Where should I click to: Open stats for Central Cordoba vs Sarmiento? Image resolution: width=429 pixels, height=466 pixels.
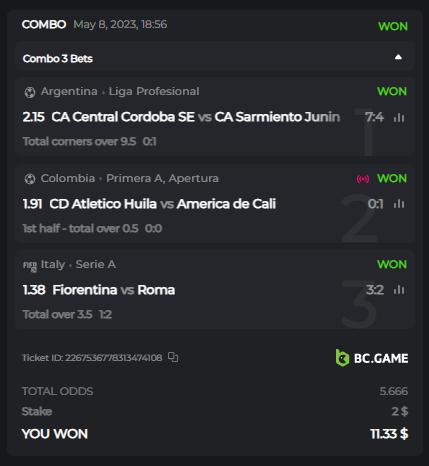399,117
